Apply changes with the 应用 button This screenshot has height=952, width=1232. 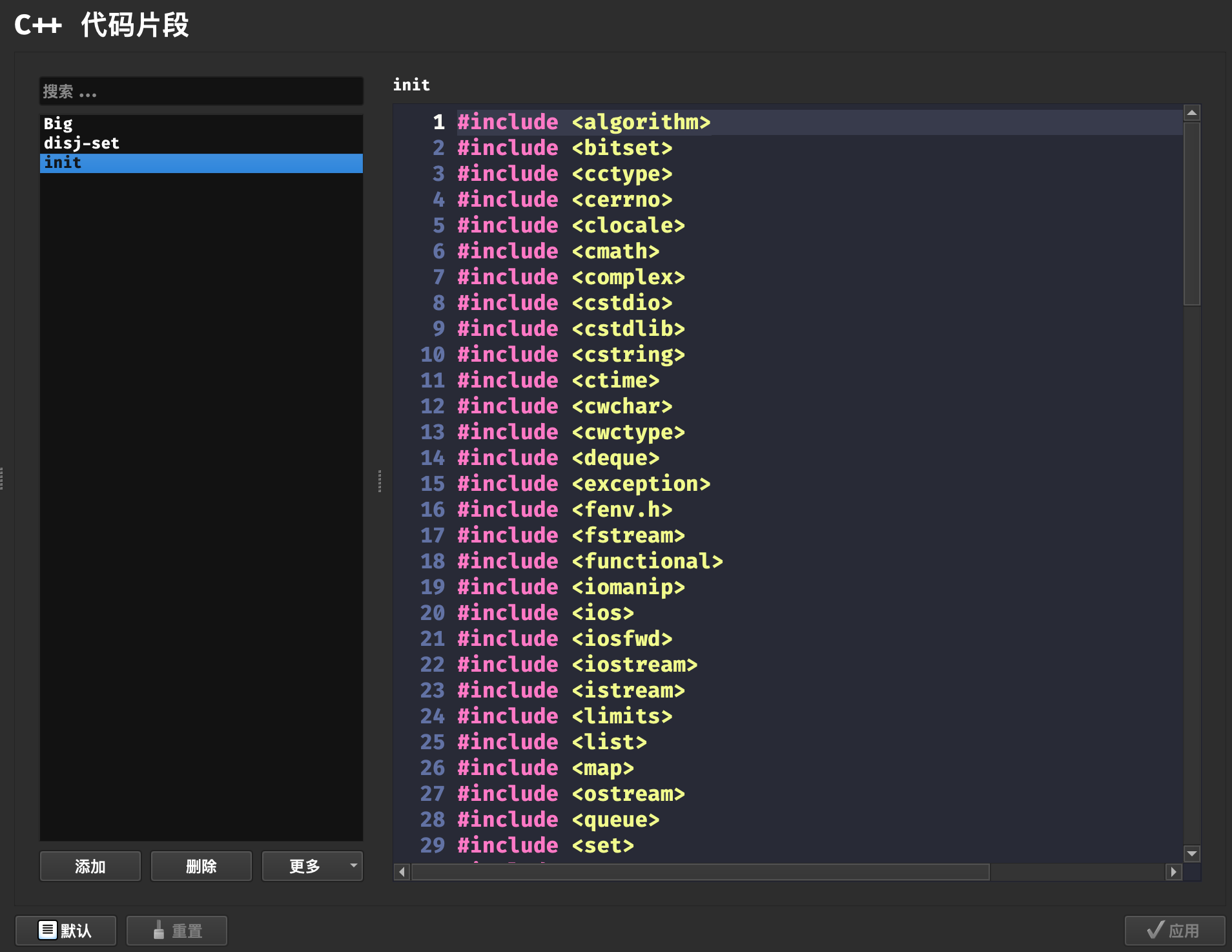tap(1176, 930)
